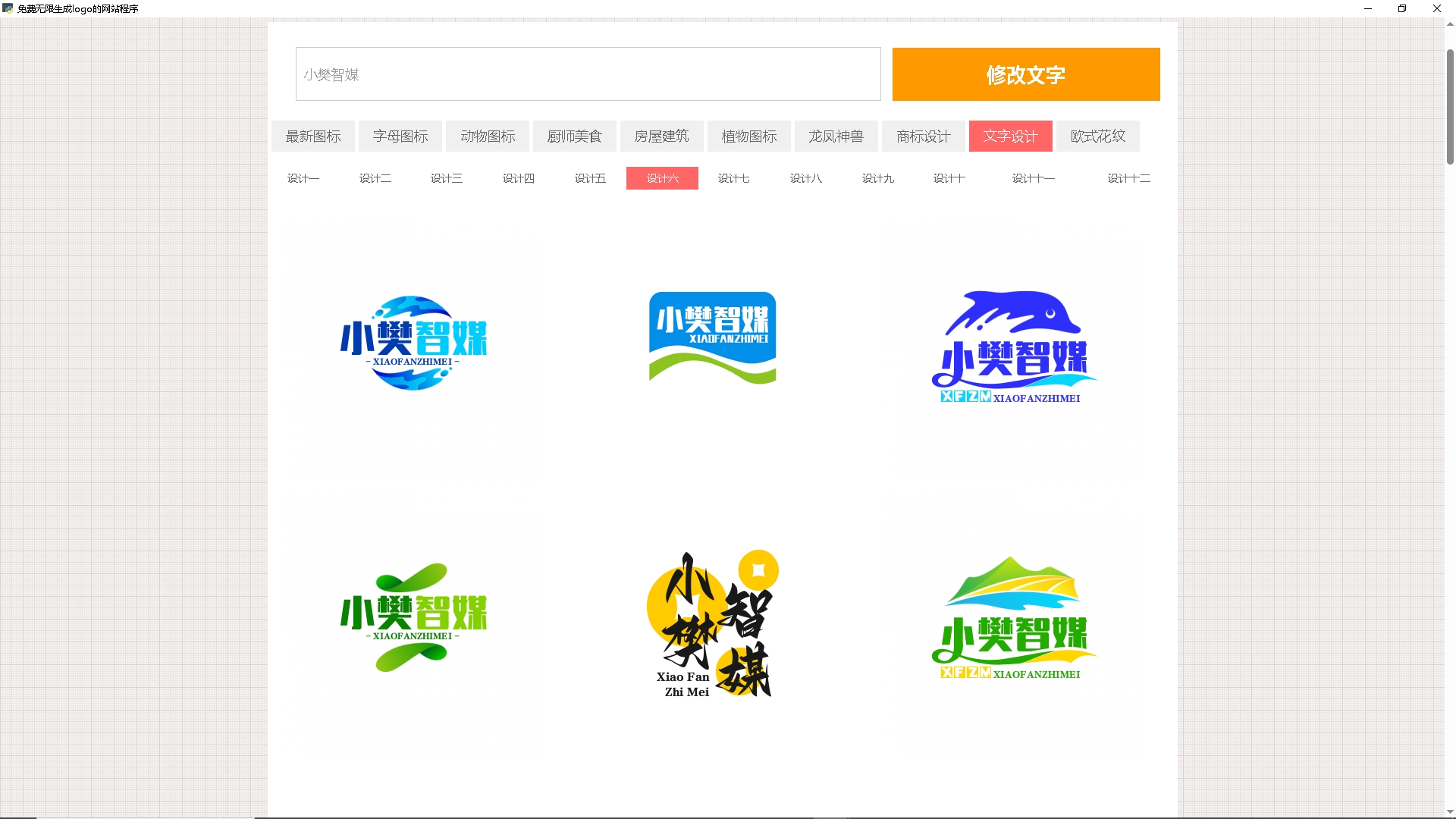Open the 字母图标 category tab
The height and width of the screenshot is (819, 1456).
400,136
